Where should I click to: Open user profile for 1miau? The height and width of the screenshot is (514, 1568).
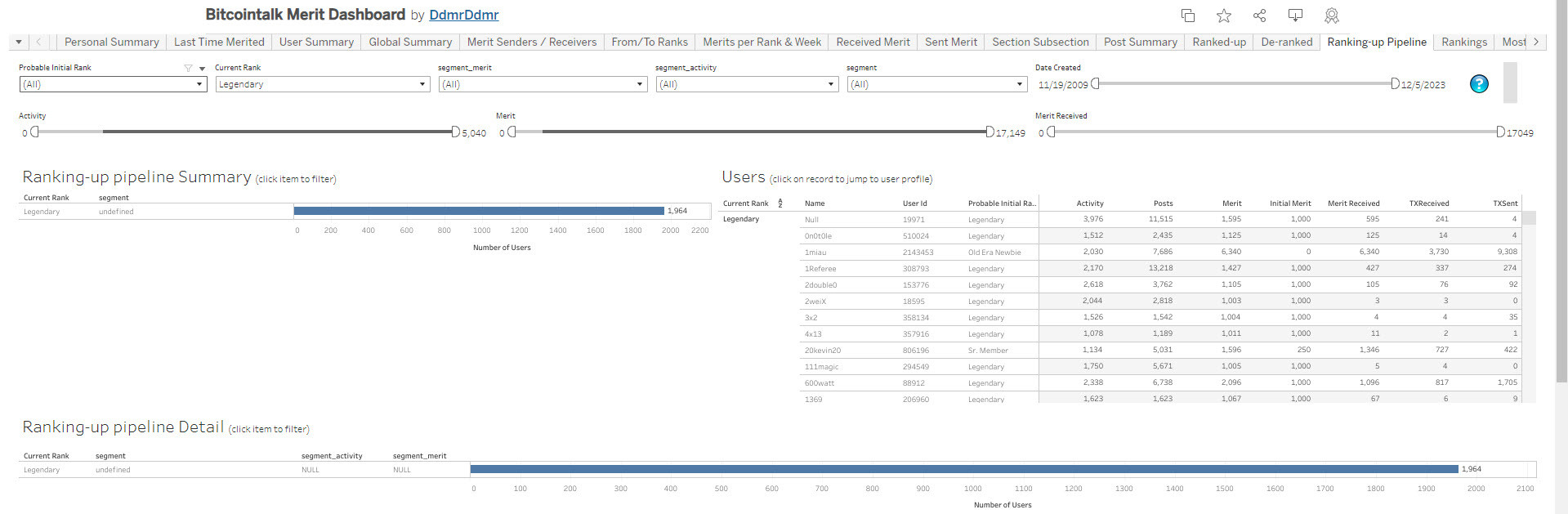[815, 253]
